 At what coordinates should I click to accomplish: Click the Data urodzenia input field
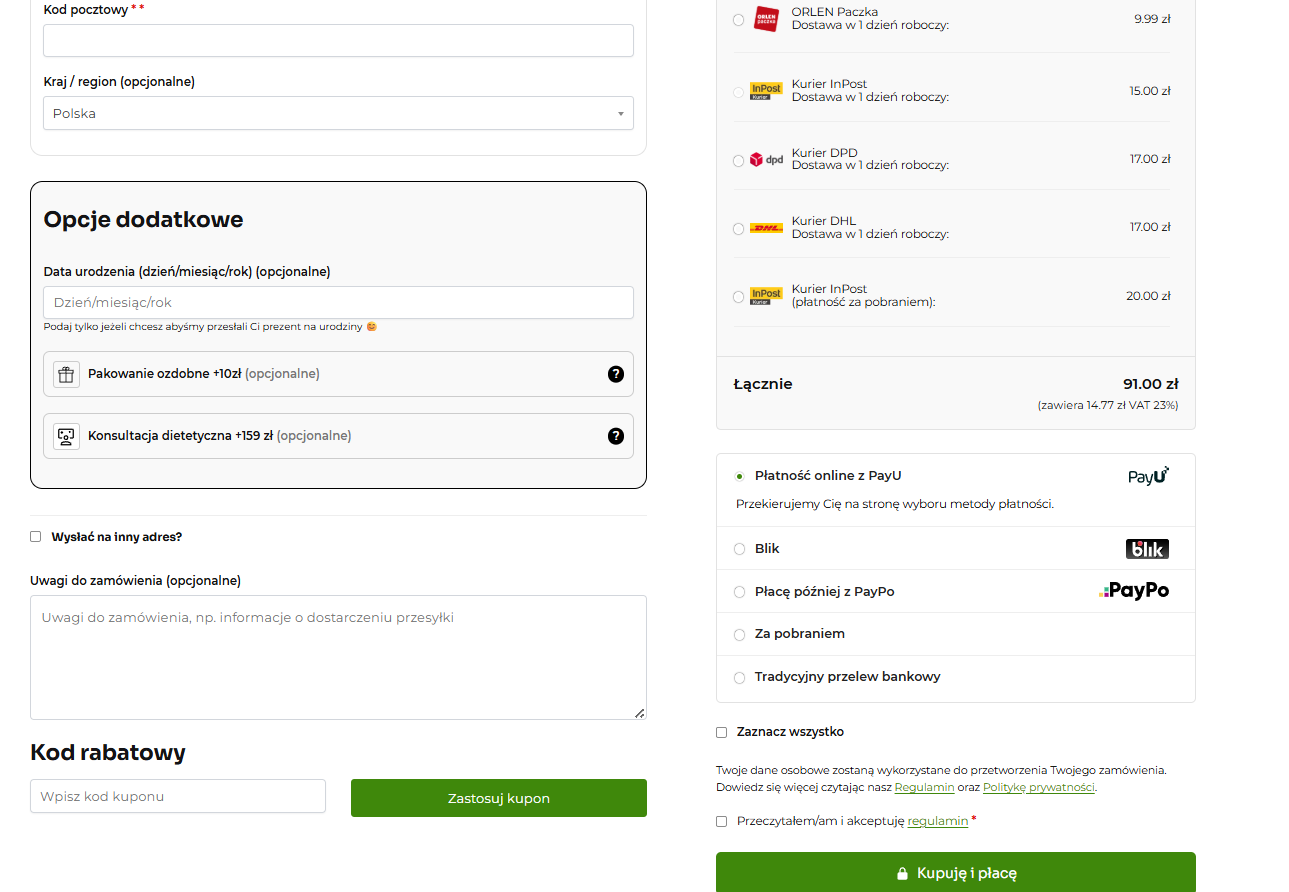click(x=338, y=303)
